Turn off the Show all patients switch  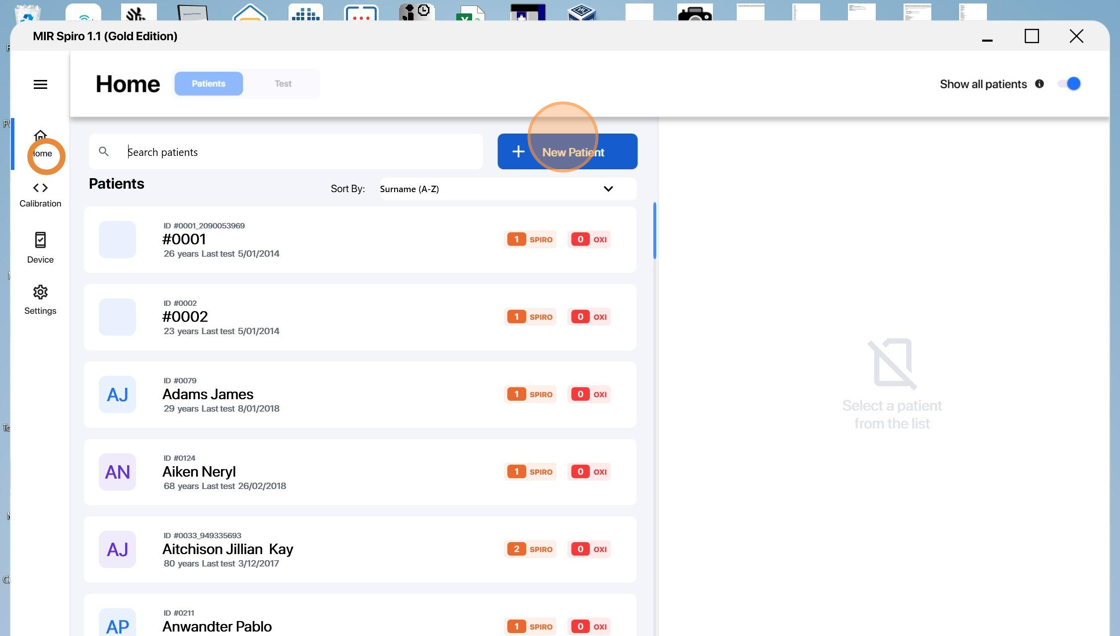point(1069,84)
